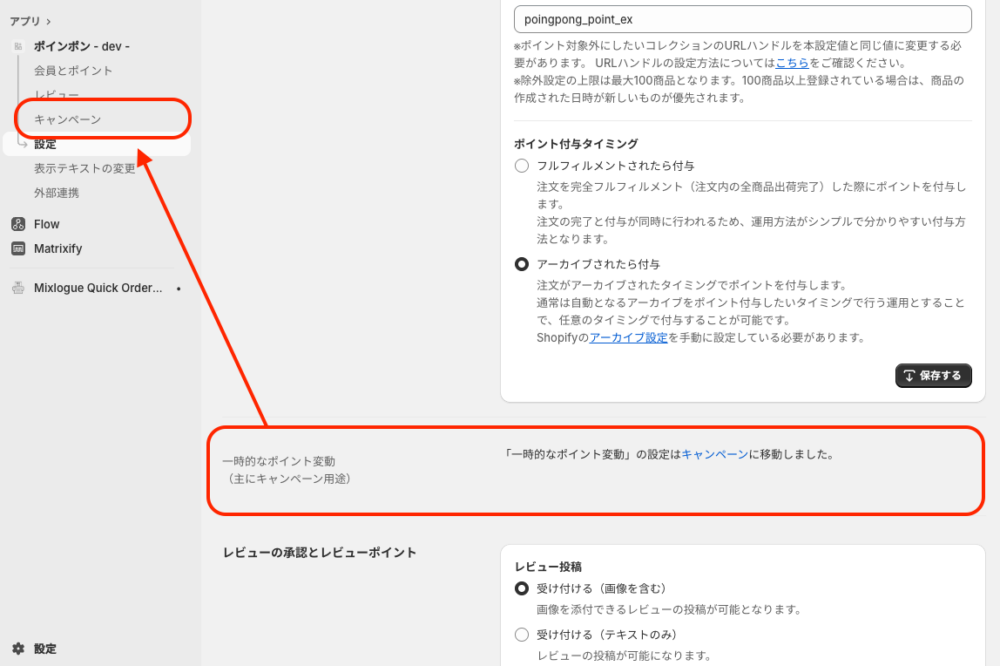Screen dimensions: 1000x666
Task: Select アーカイブされたら付与 radio option
Action: tap(522, 264)
